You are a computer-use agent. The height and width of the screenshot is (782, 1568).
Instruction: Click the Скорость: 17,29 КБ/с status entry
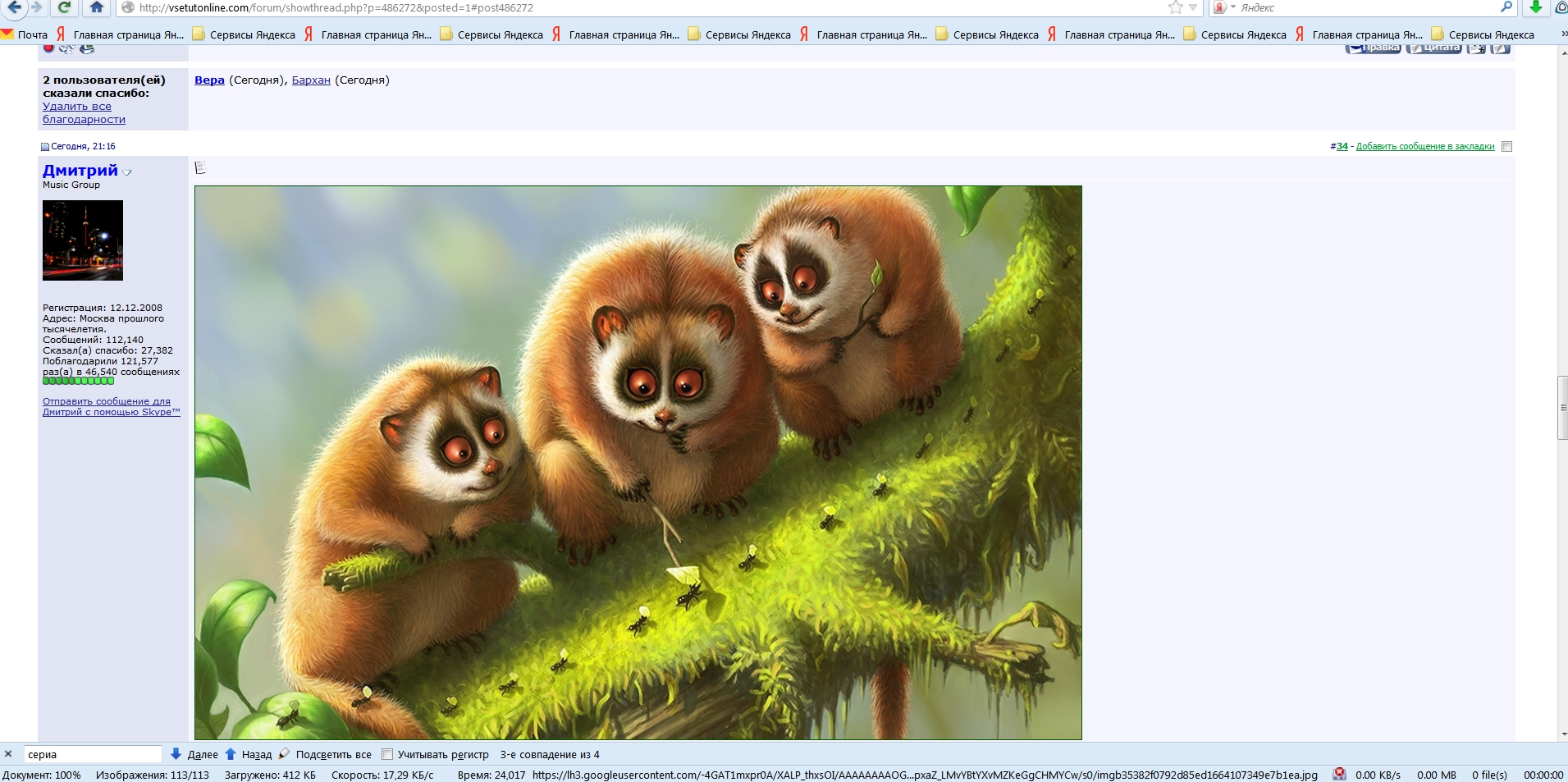click(382, 775)
